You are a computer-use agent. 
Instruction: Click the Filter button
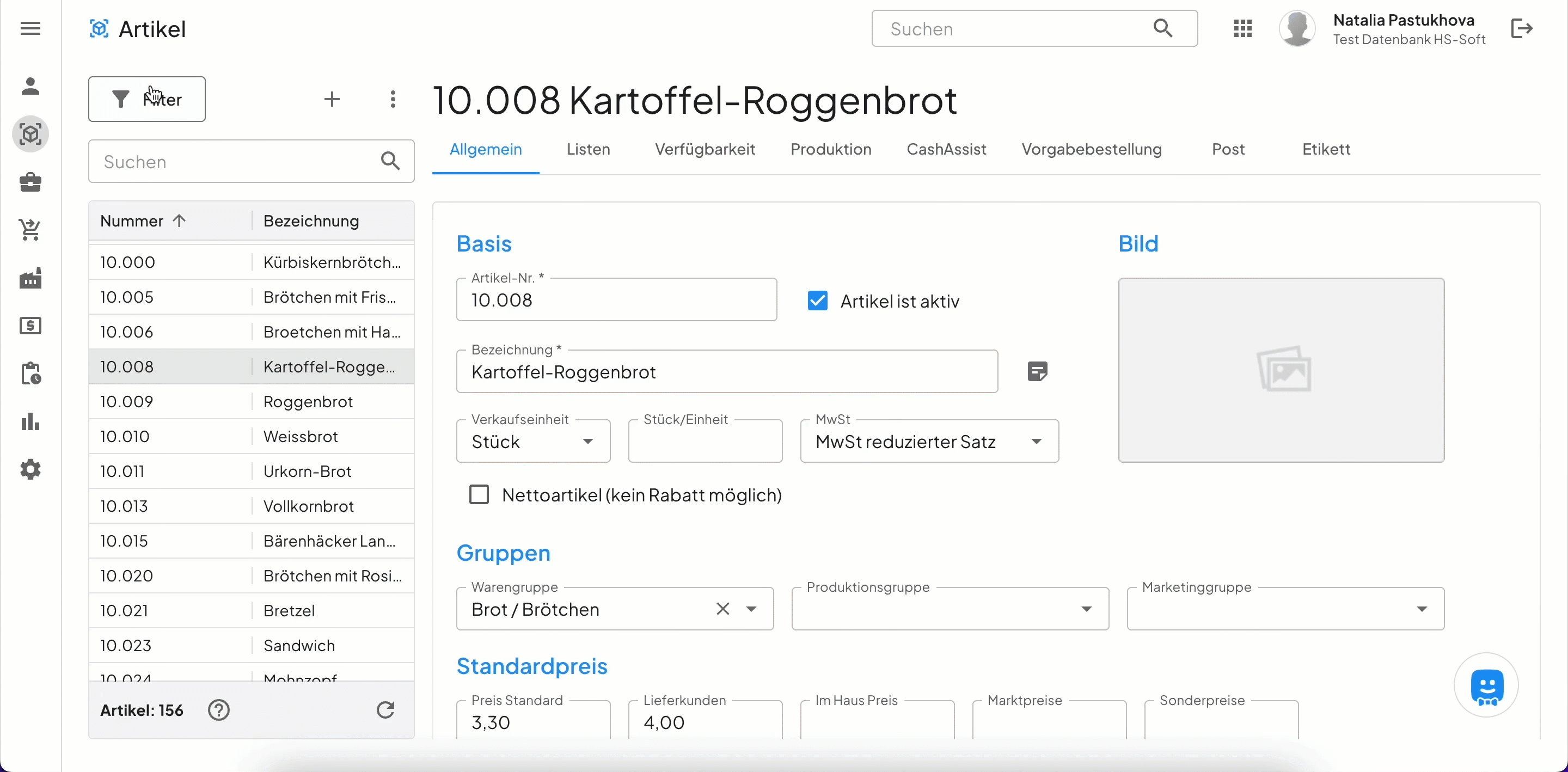click(x=146, y=99)
